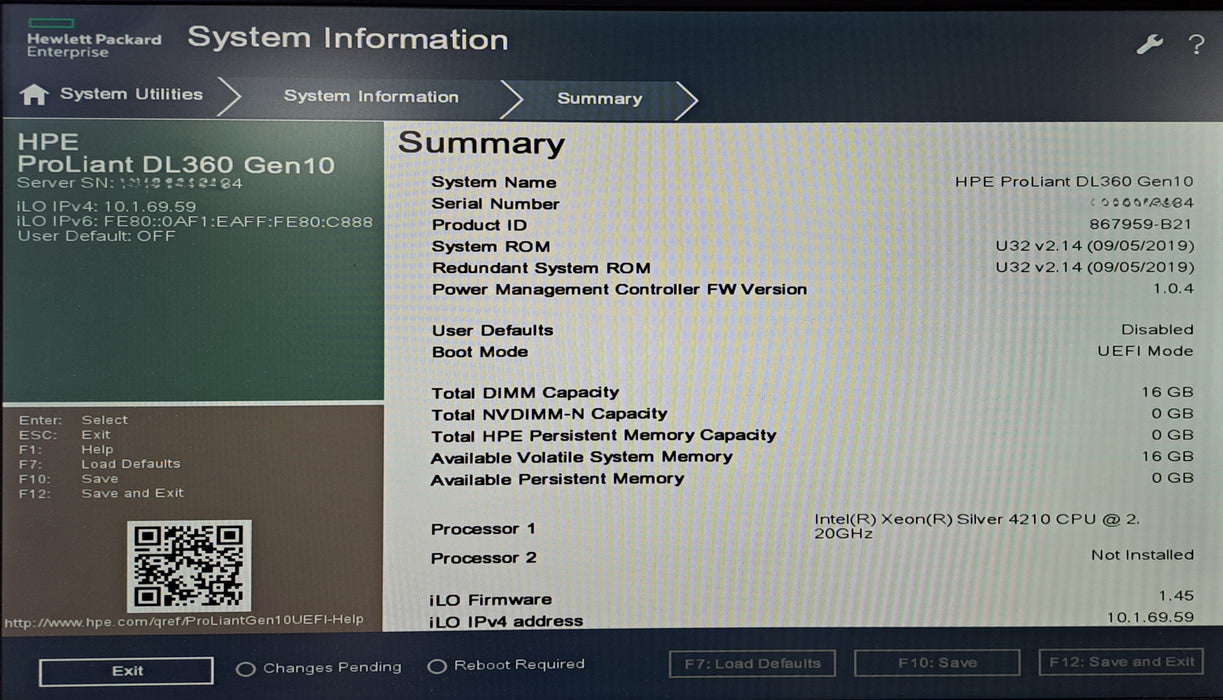Select the iLO IPv4 address label
This screenshot has height=700, width=1223.
(x=506, y=622)
